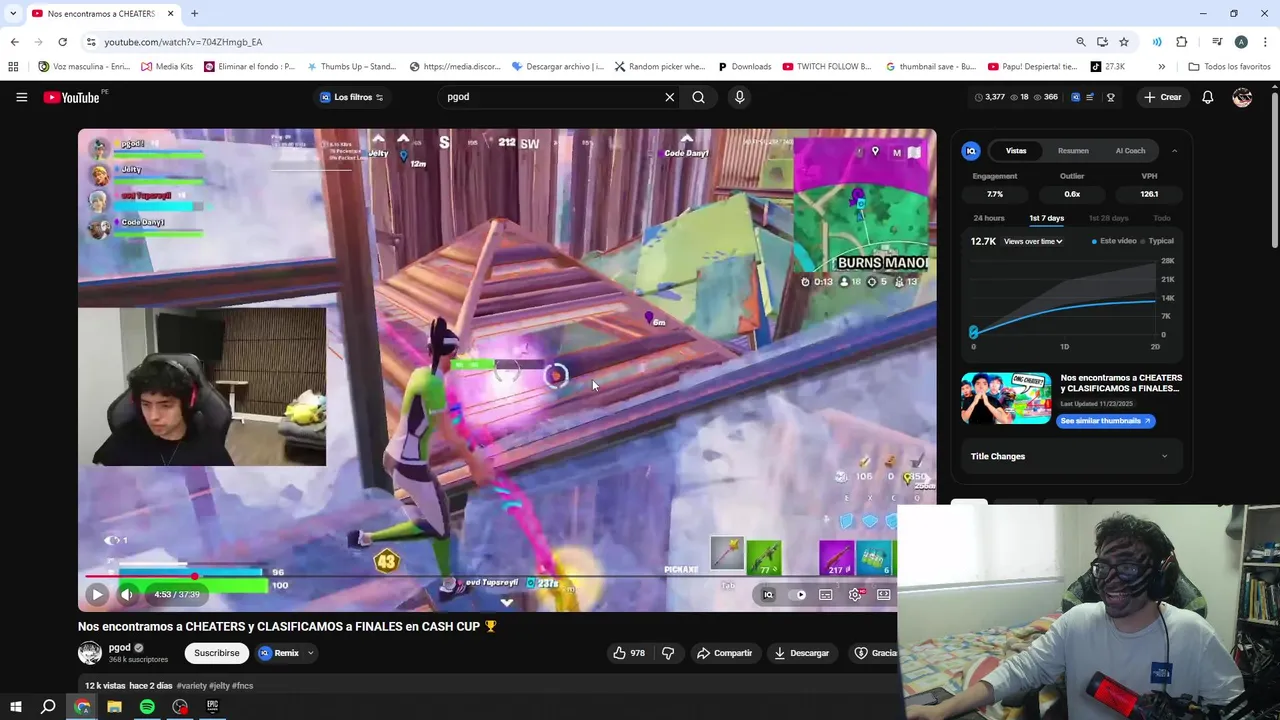Start voice search with microphone icon
This screenshot has height=720, width=1280.
coord(740,97)
